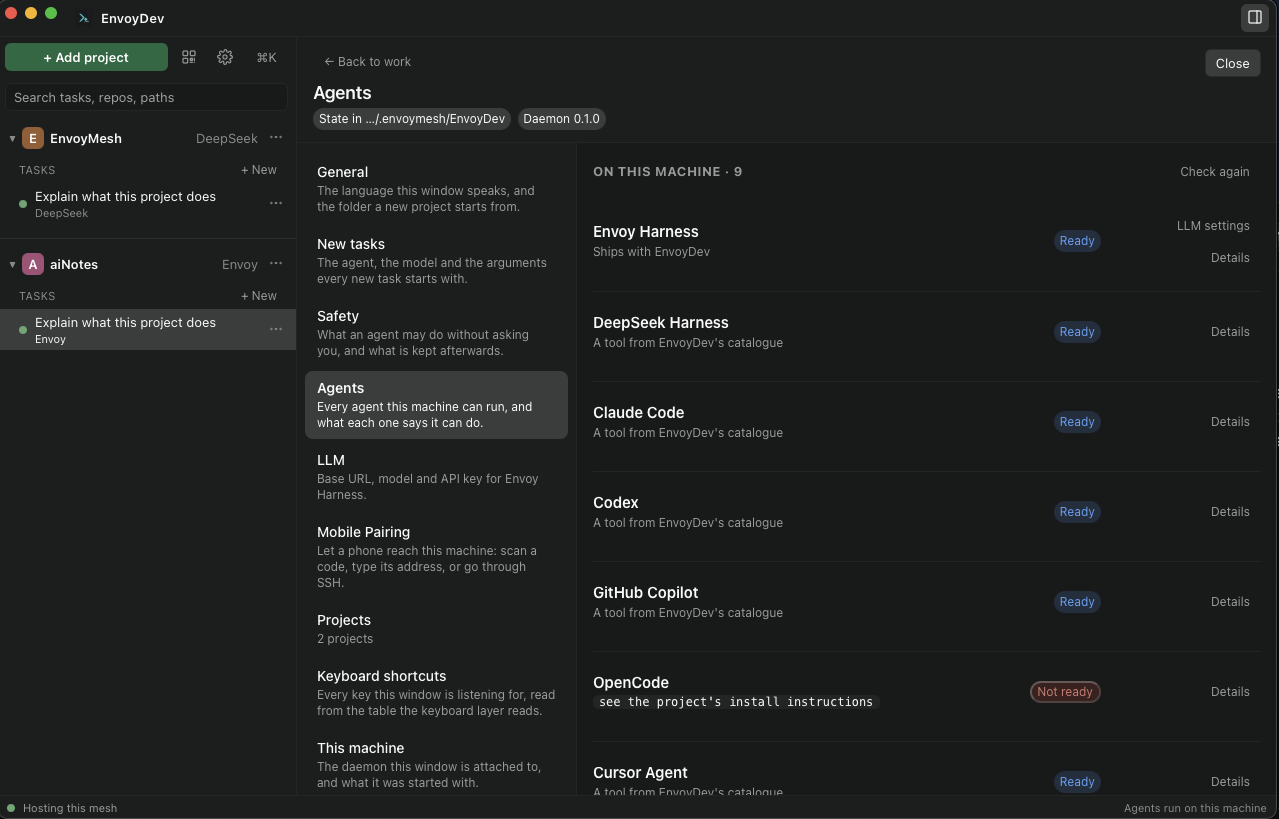Viewport: 1279px width, 819px height.
Task: Click the EnvoyMesh project avatar E
Action: tap(33, 138)
